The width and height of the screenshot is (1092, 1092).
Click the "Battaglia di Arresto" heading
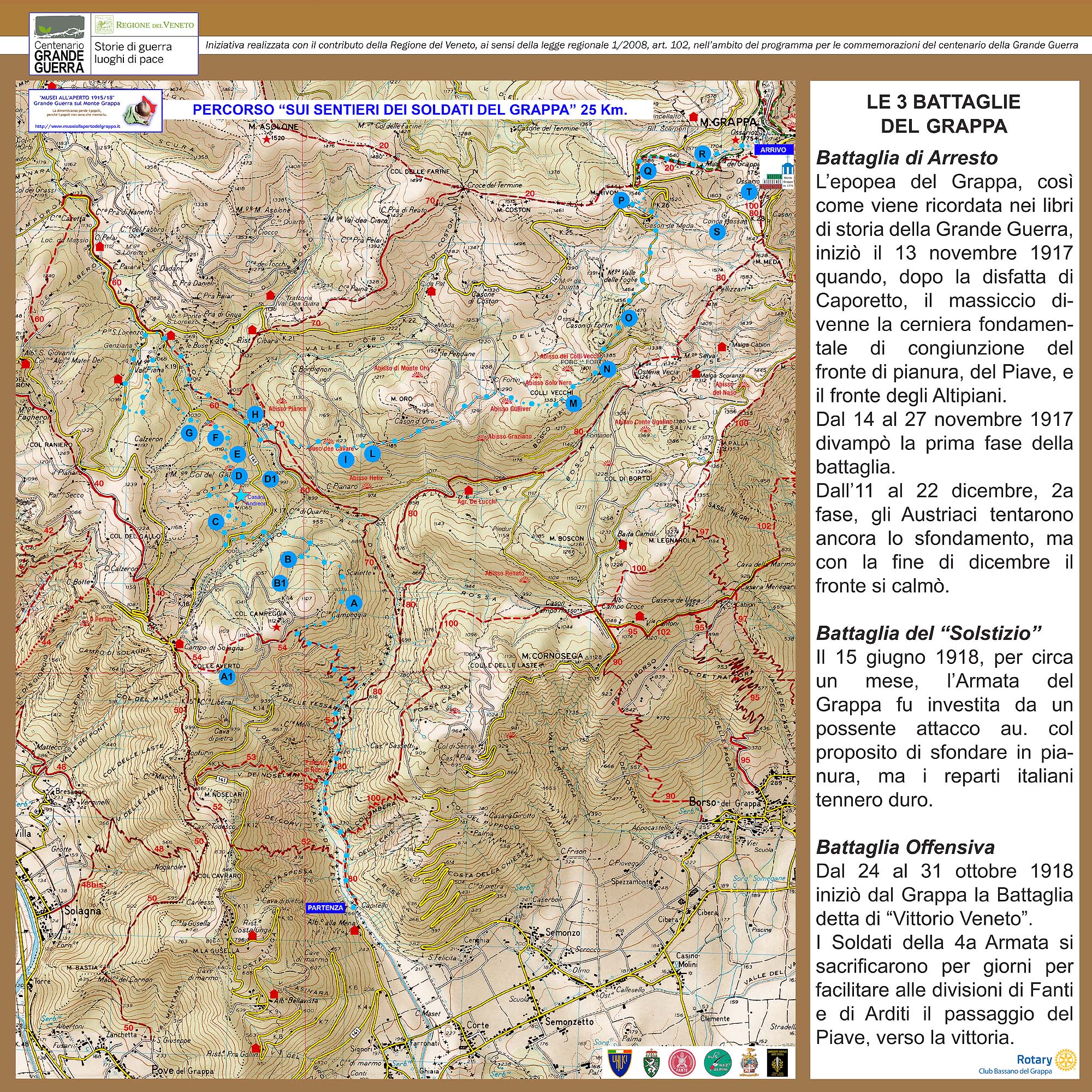click(x=906, y=158)
